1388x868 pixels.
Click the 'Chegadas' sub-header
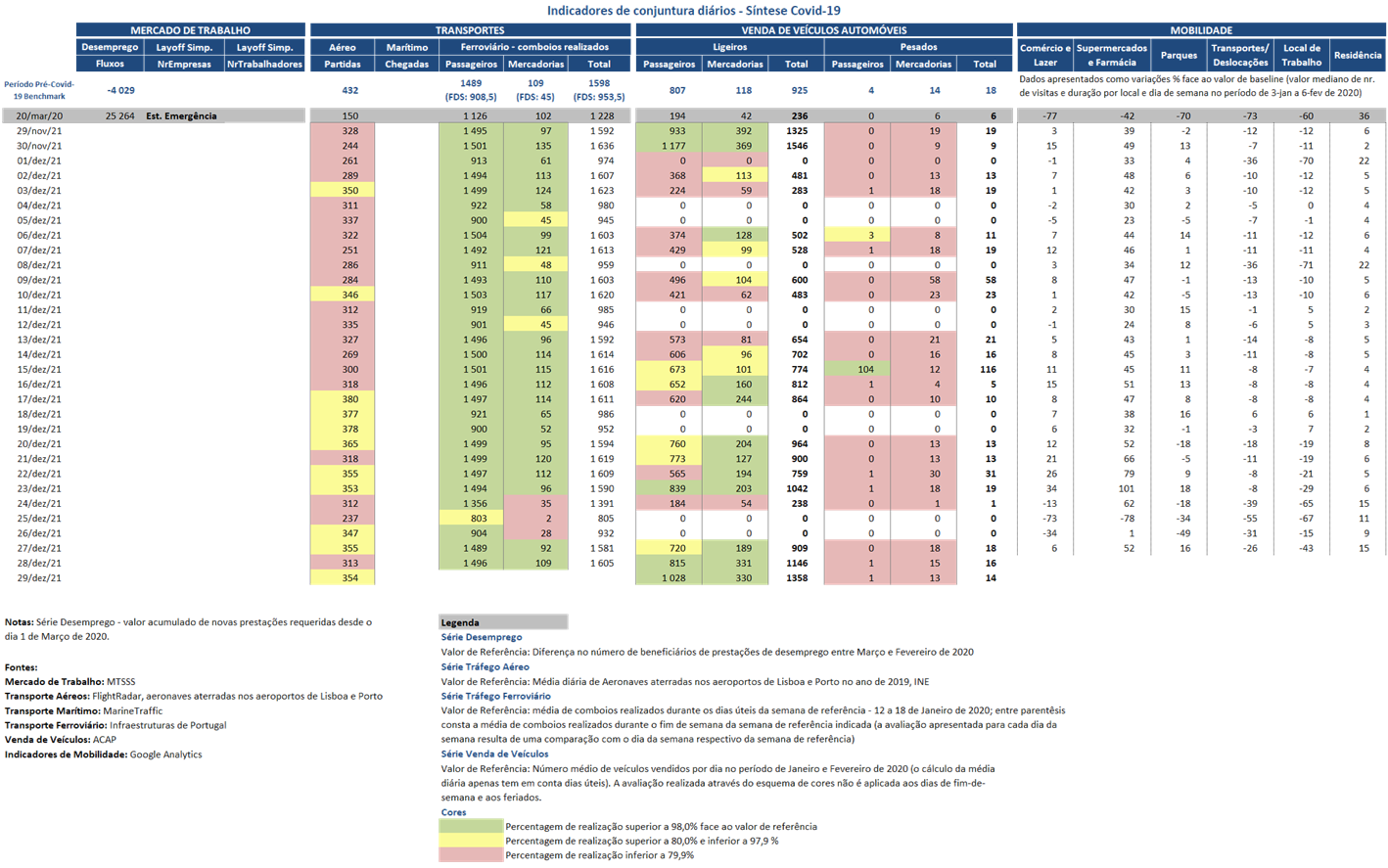tap(406, 64)
